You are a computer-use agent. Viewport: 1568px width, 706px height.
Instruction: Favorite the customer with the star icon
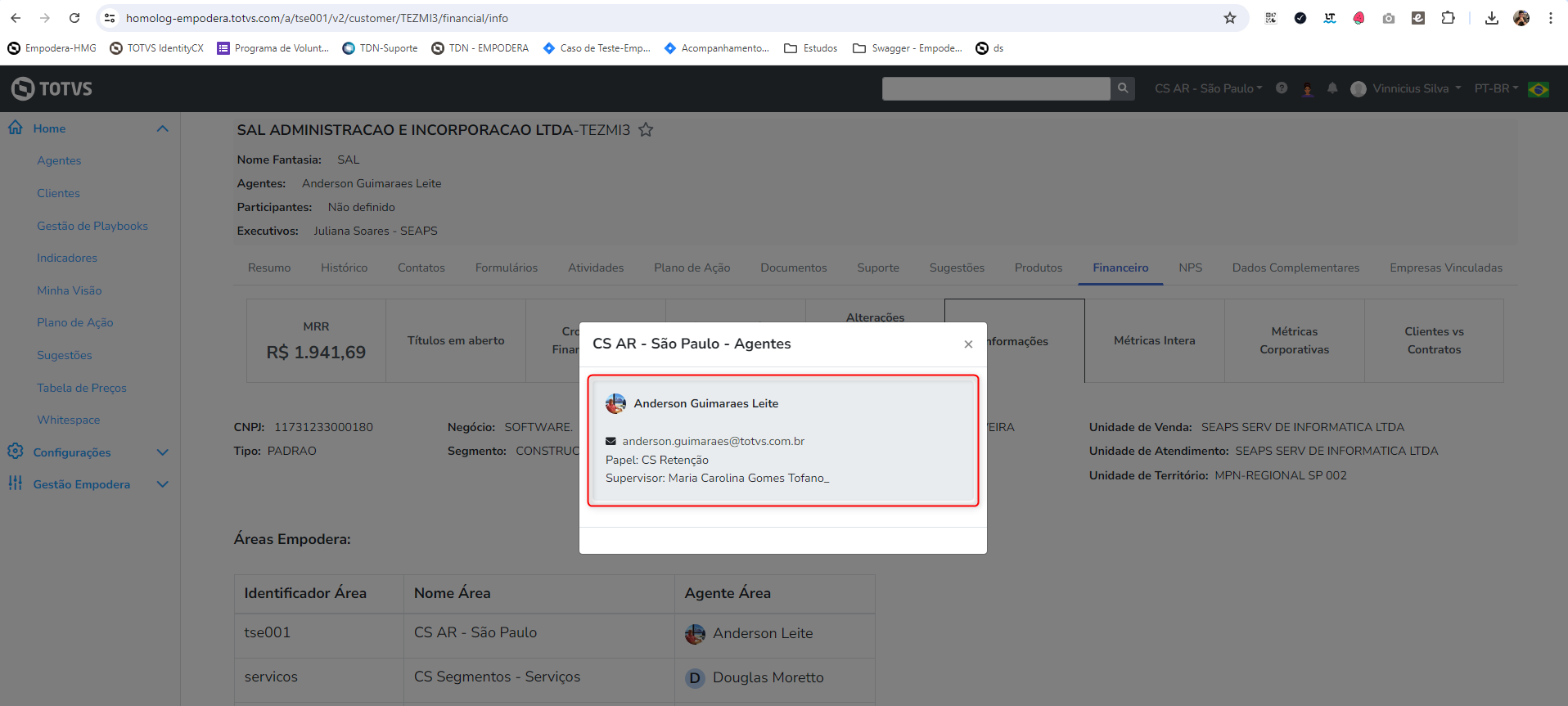click(x=646, y=130)
